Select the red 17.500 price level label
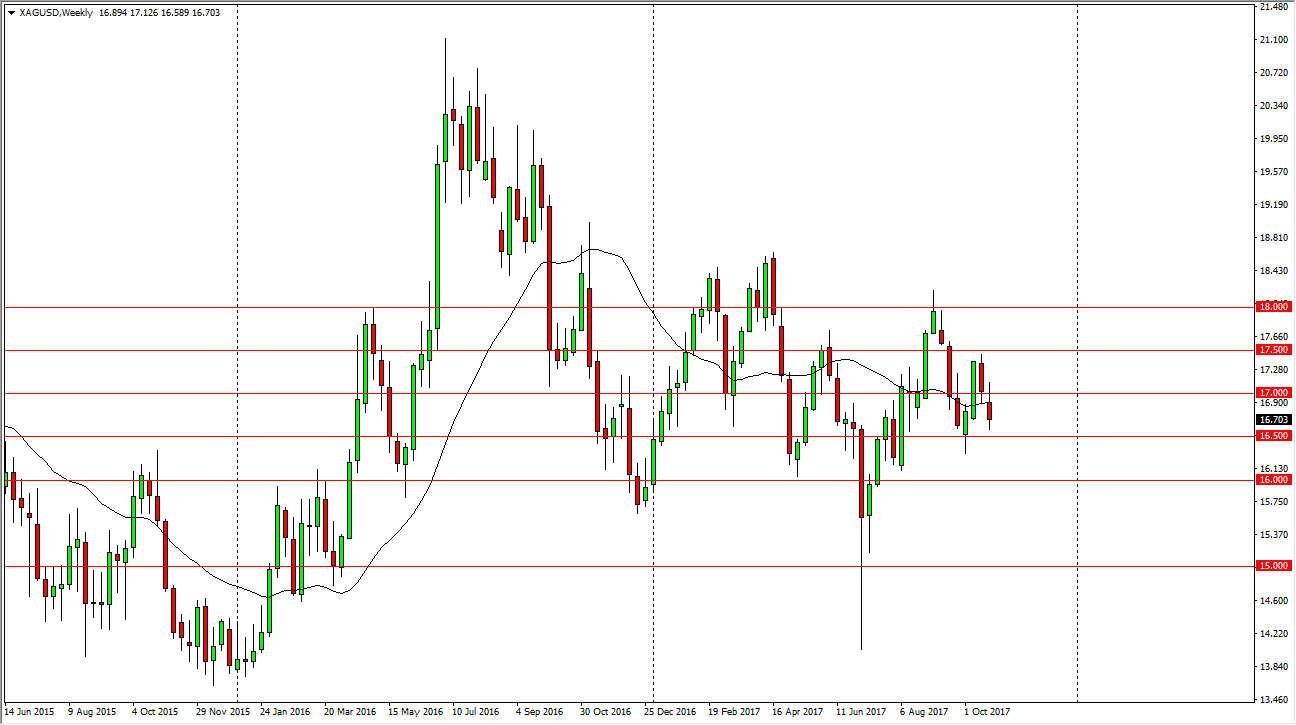1296x725 pixels. click(1273, 350)
